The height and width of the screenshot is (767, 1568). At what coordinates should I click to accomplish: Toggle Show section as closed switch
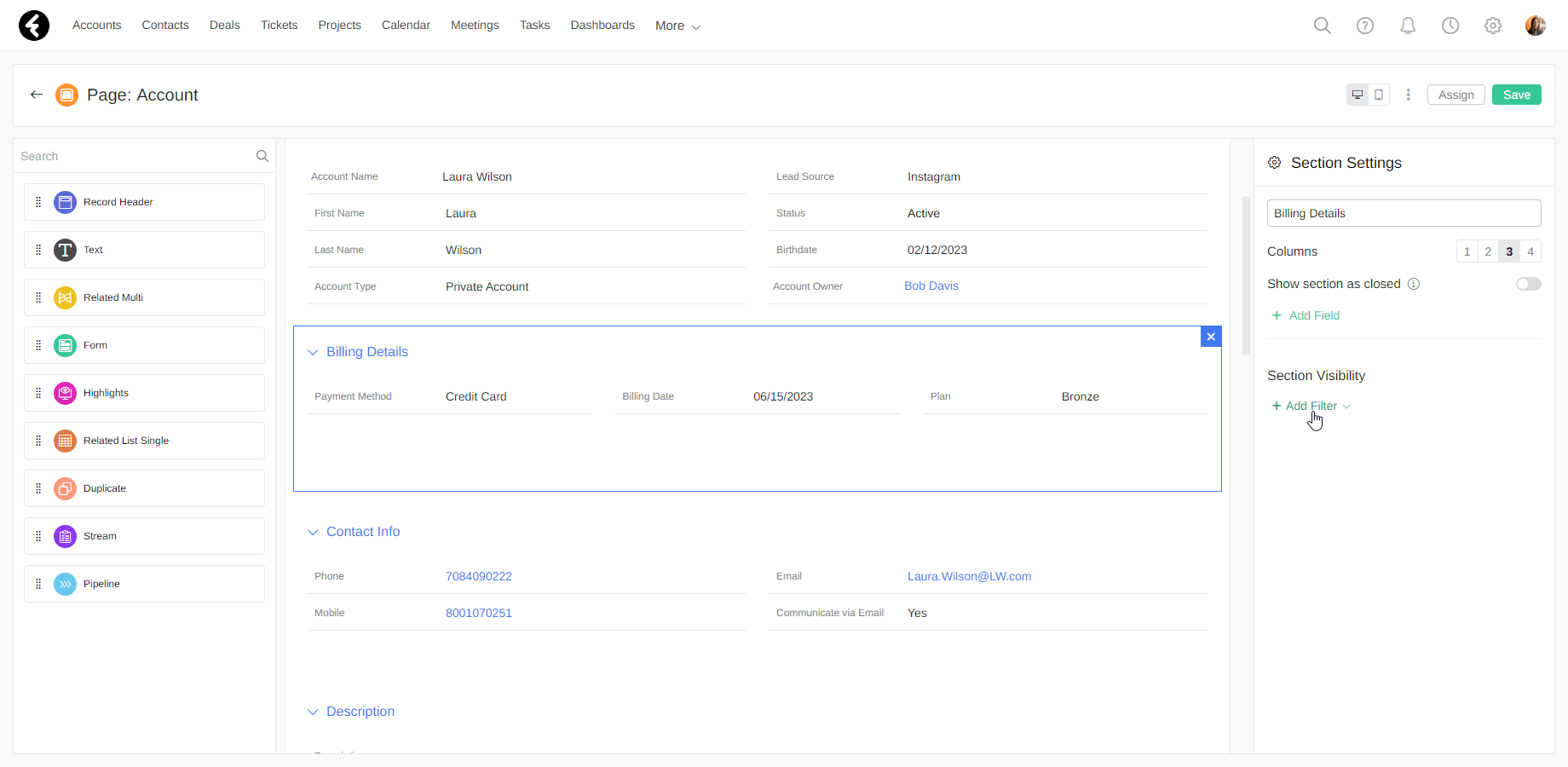[1528, 284]
